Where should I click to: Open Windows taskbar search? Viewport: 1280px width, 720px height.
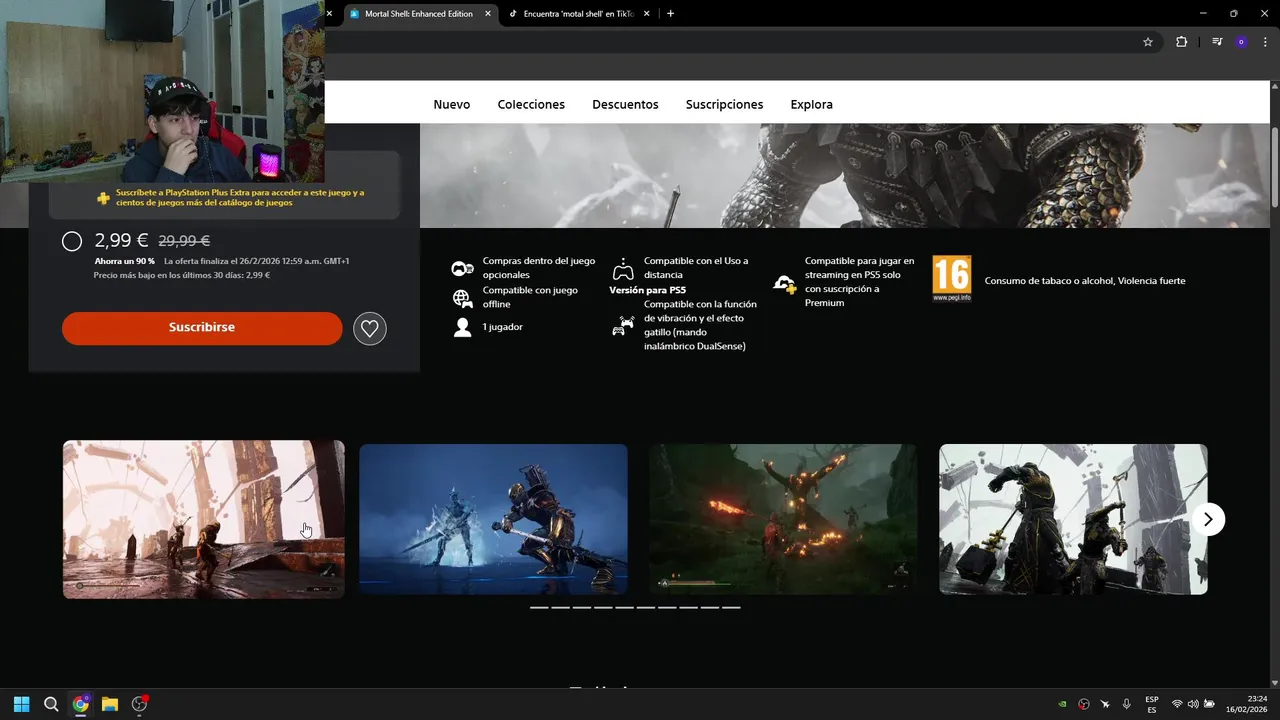[51, 704]
